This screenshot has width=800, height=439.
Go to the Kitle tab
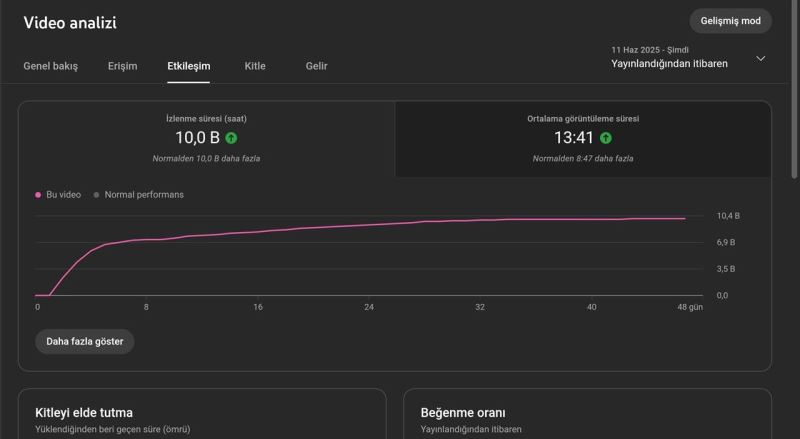point(255,66)
